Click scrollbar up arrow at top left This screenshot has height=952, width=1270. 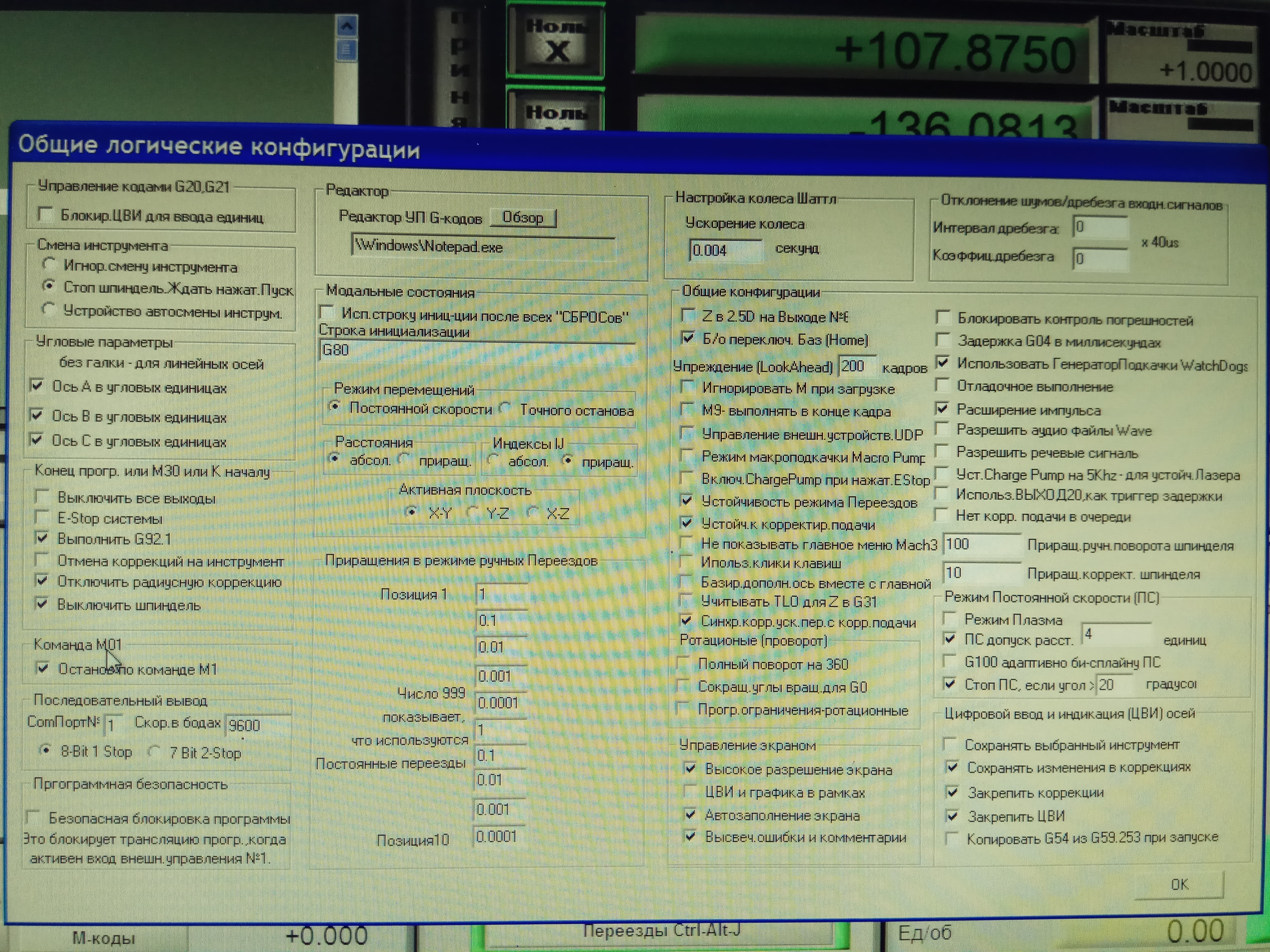(x=346, y=25)
